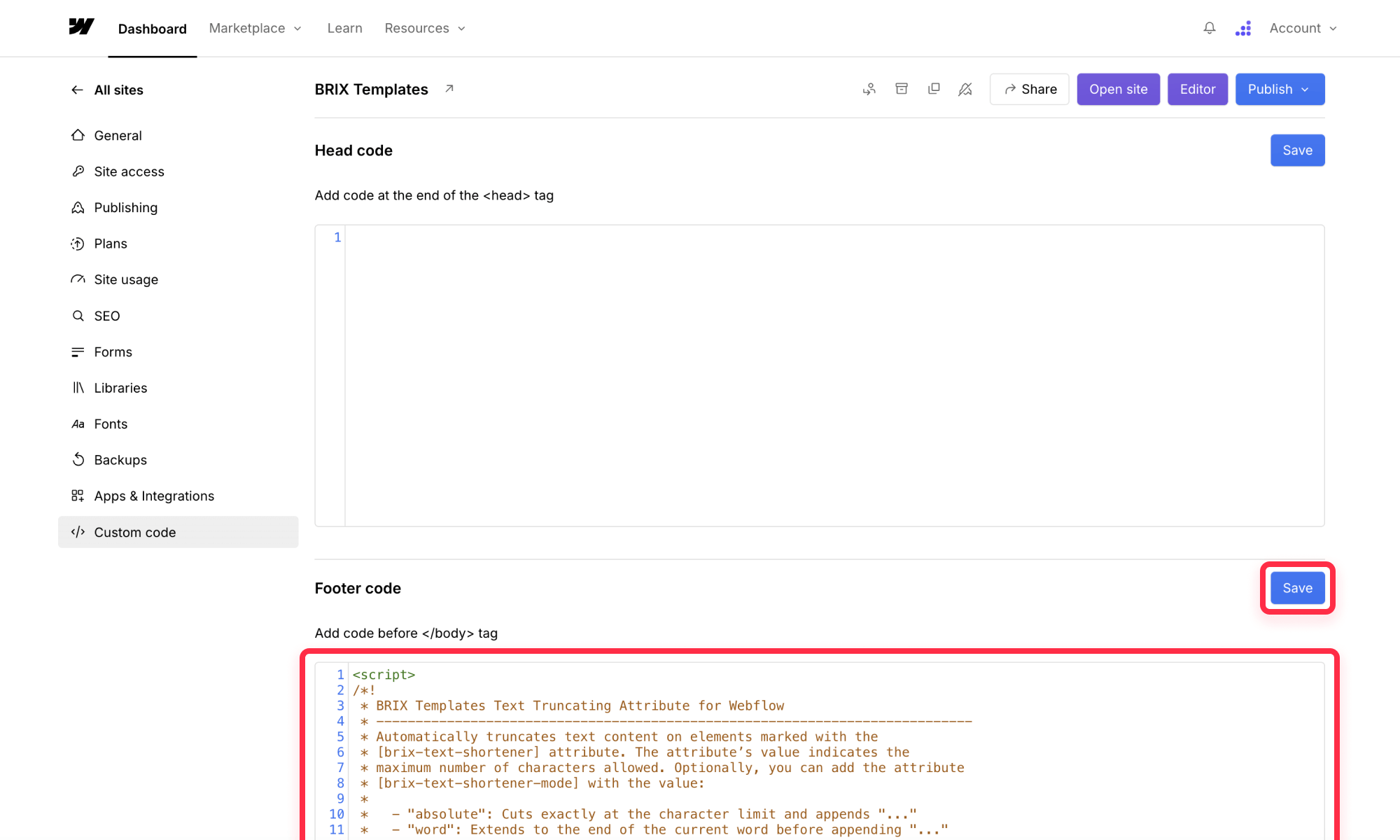Select the Custom code label
Viewport: 1400px width, 840px height.
click(135, 532)
